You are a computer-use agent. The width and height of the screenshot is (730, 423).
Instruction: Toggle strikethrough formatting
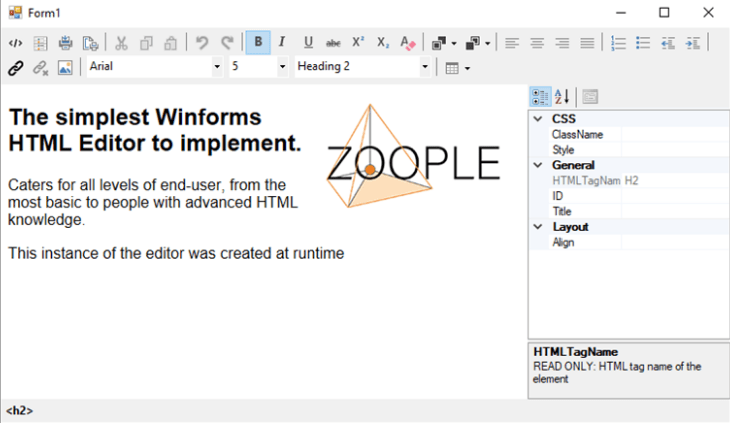(333, 43)
